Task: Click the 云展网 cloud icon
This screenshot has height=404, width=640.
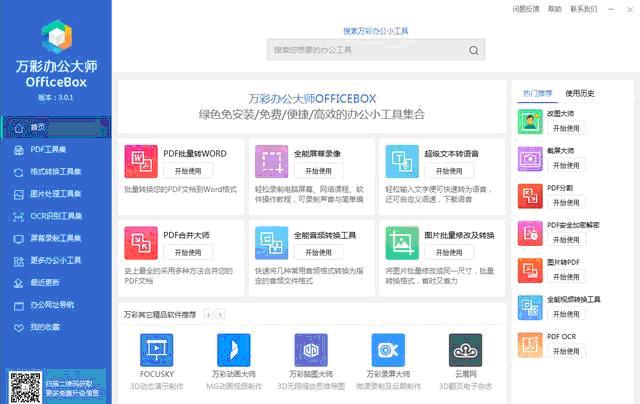Action: coord(465,350)
